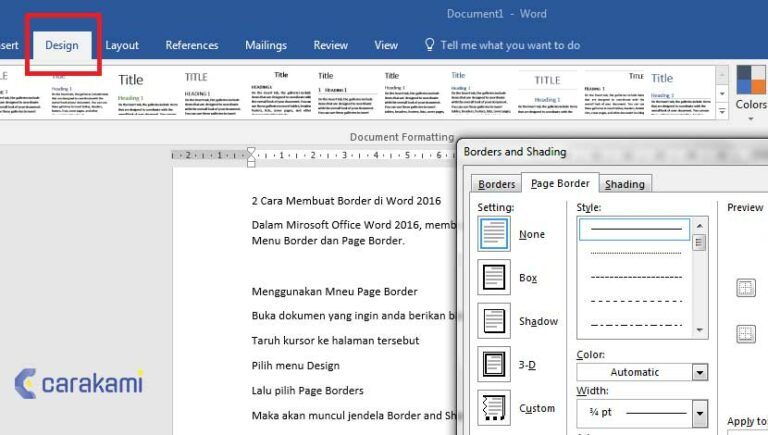Click the Style list scroll up arrow

point(699,226)
